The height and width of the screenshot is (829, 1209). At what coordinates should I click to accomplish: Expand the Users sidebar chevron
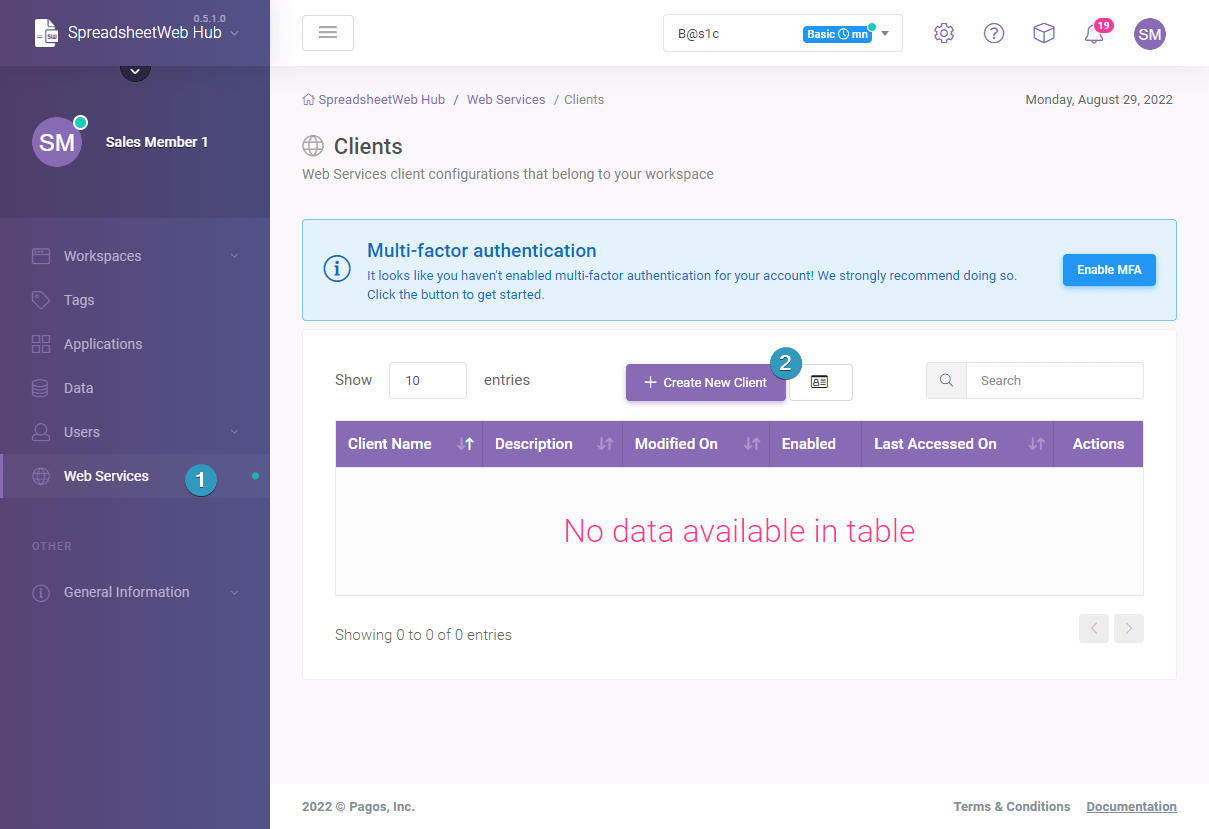click(235, 432)
